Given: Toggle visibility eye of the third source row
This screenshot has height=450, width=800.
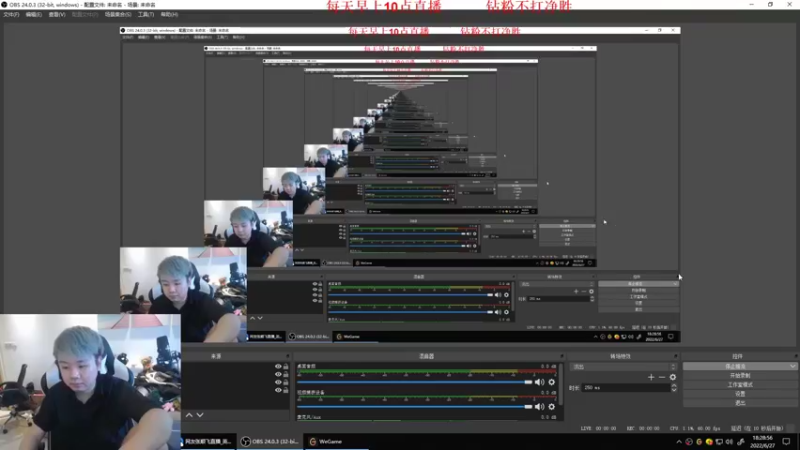Looking at the screenshot, I should [x=278, y=382].
